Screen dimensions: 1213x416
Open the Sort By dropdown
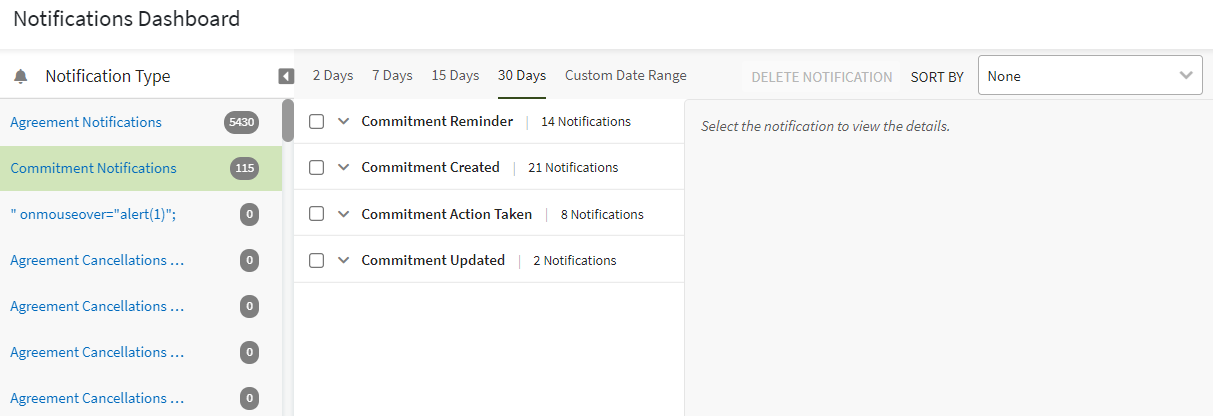(x=1089, y=76)
